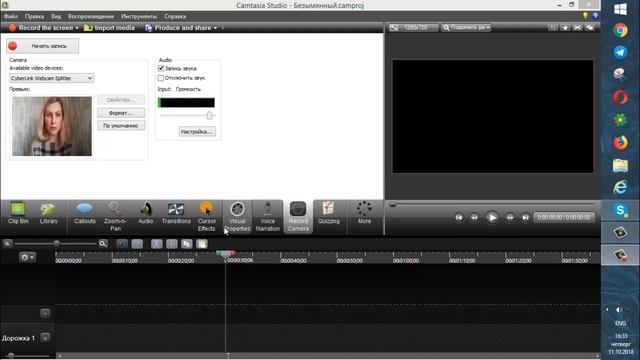The width and height of the screenshot is (640, 360).
Task: Click the preview playback scrubber handle
Action: [392, 204]
